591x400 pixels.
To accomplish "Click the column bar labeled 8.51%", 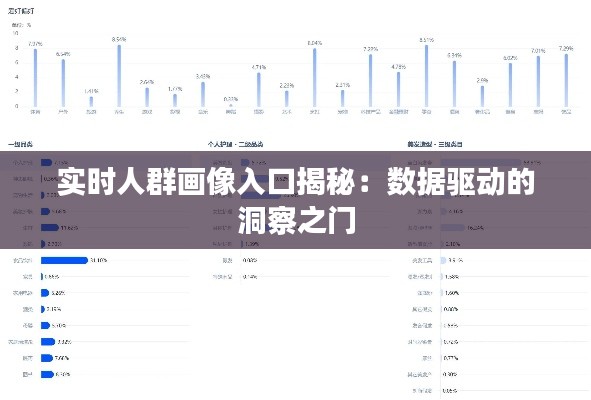I will coord(426,76).
